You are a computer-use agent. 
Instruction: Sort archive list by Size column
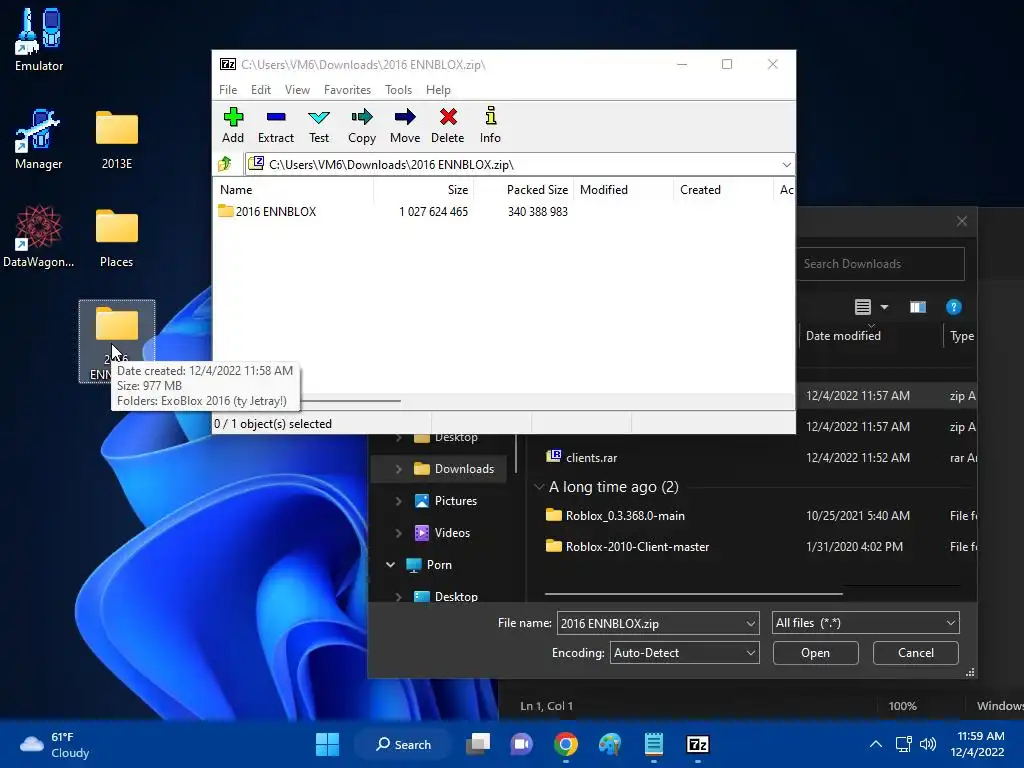pos(423,189)
